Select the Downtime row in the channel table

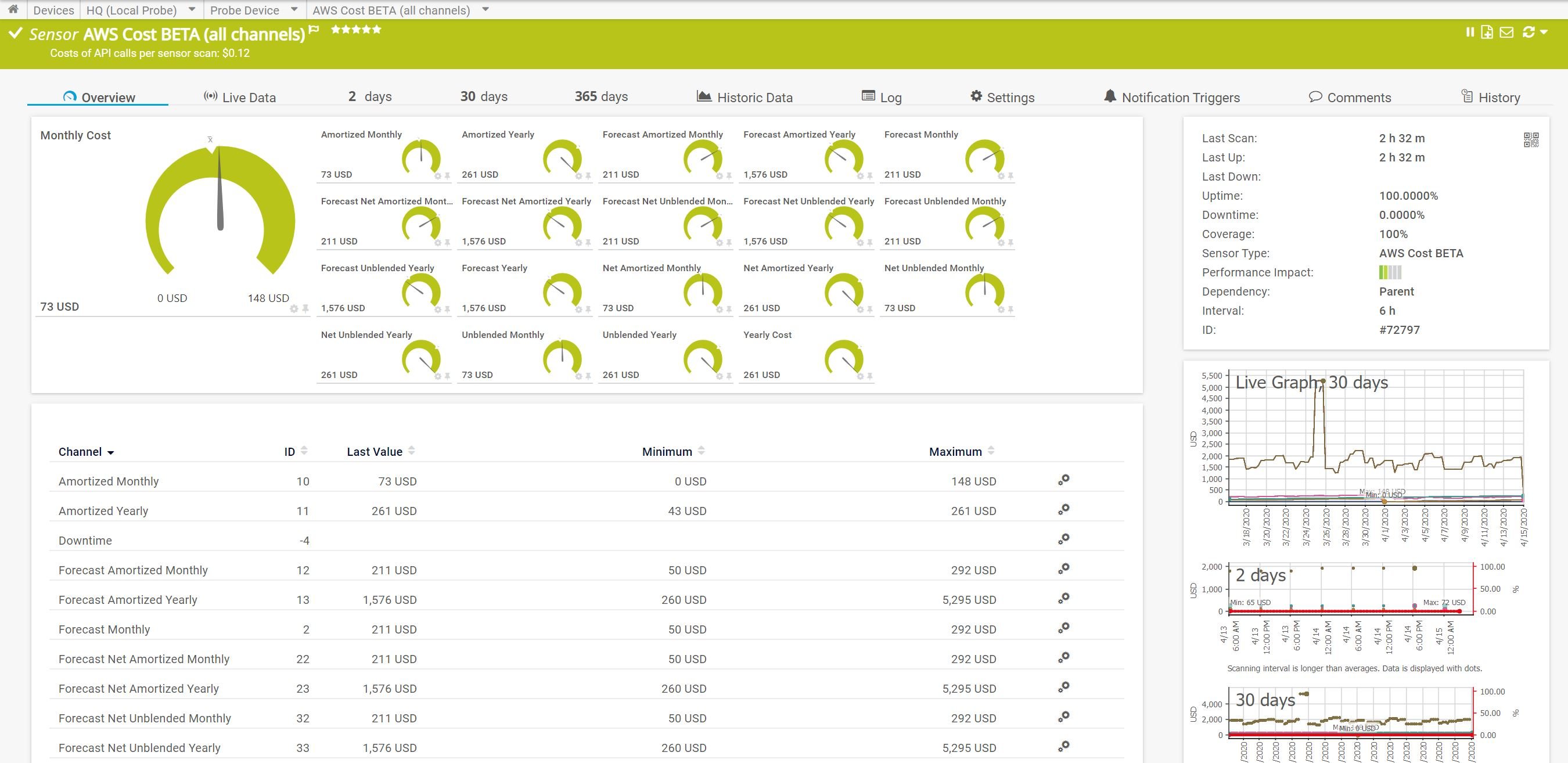(85, 540)
